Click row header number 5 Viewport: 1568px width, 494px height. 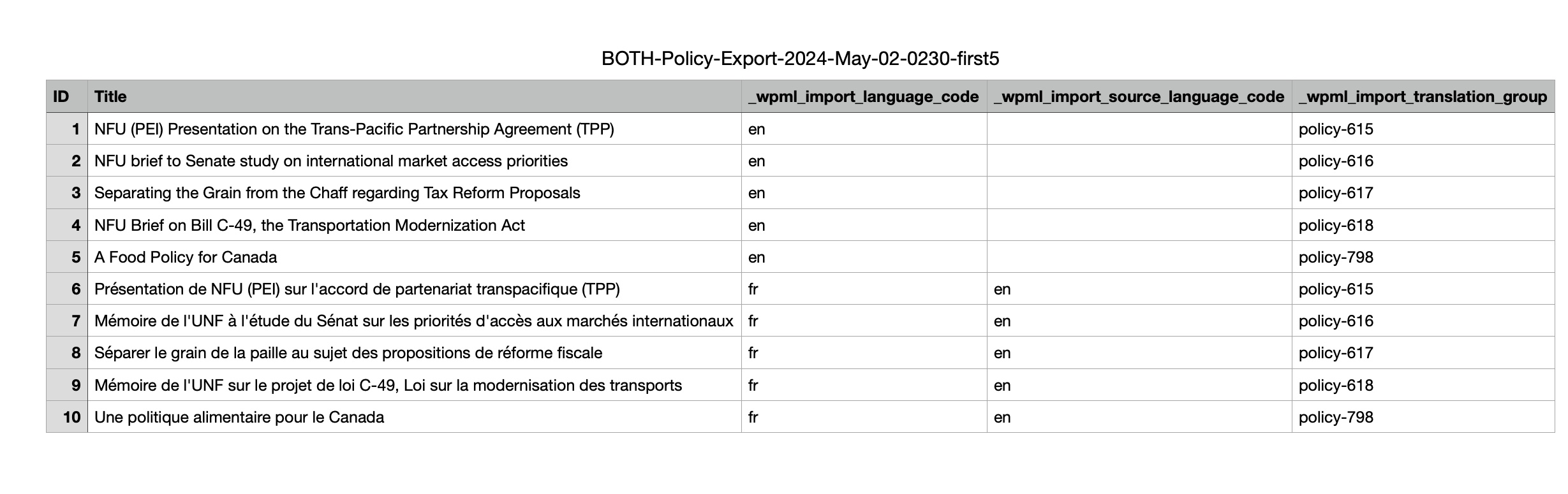tap(67, 257)
